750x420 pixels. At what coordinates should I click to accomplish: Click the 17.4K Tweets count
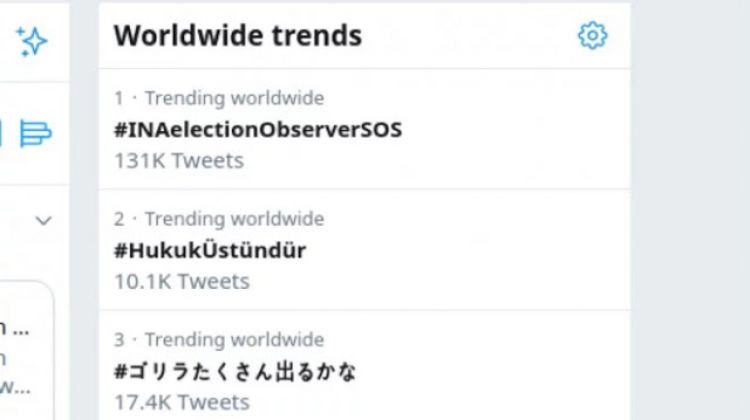click(x=181, y=402)
